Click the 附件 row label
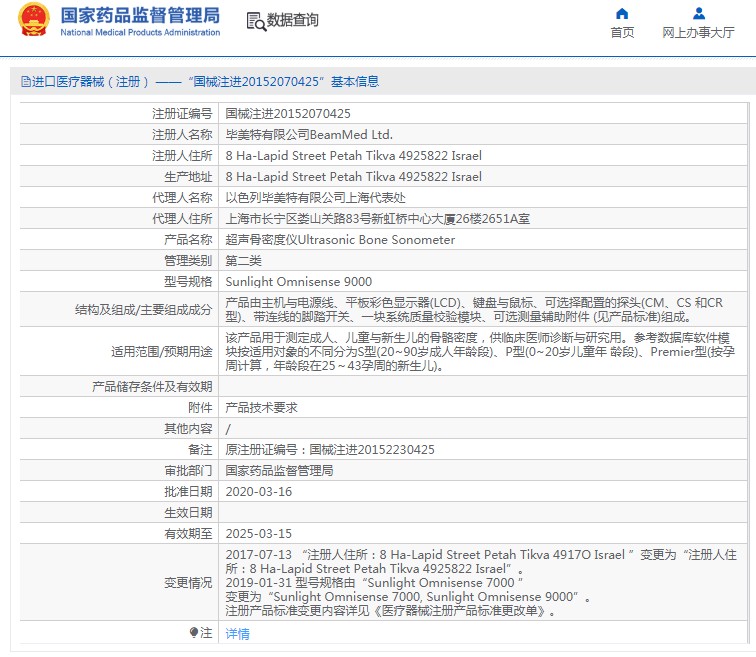Screen dimensions: 756x657 200,408
